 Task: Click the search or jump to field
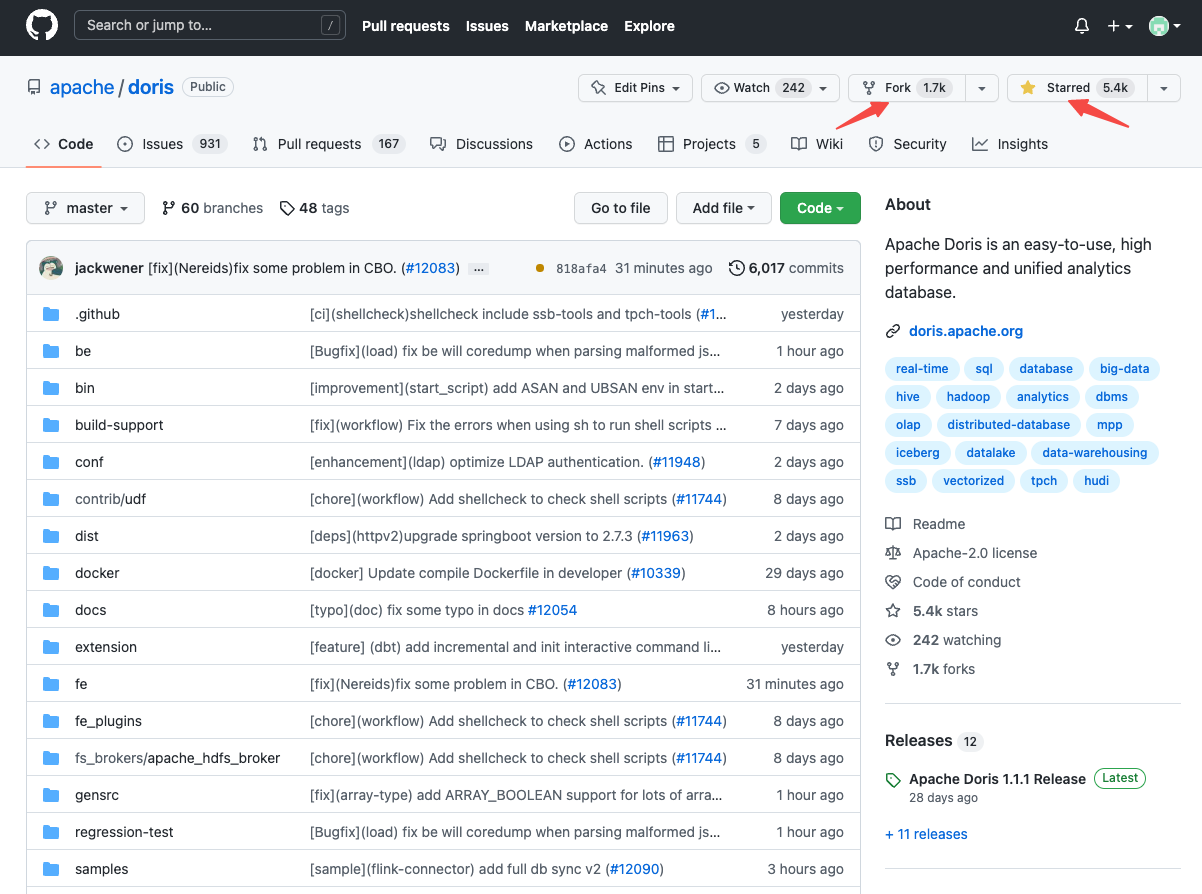click(210, 26)
